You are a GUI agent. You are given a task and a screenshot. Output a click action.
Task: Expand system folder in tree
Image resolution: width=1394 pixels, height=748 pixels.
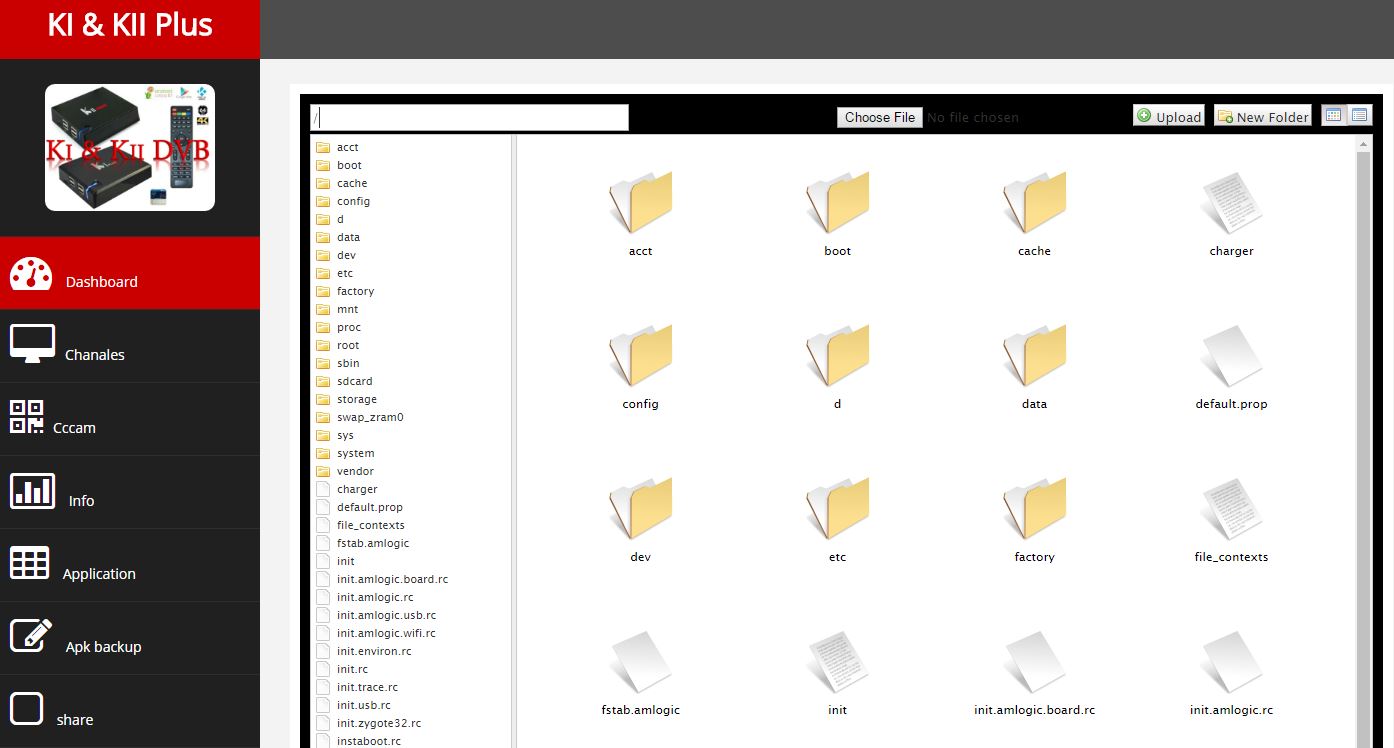pos(355,453)
